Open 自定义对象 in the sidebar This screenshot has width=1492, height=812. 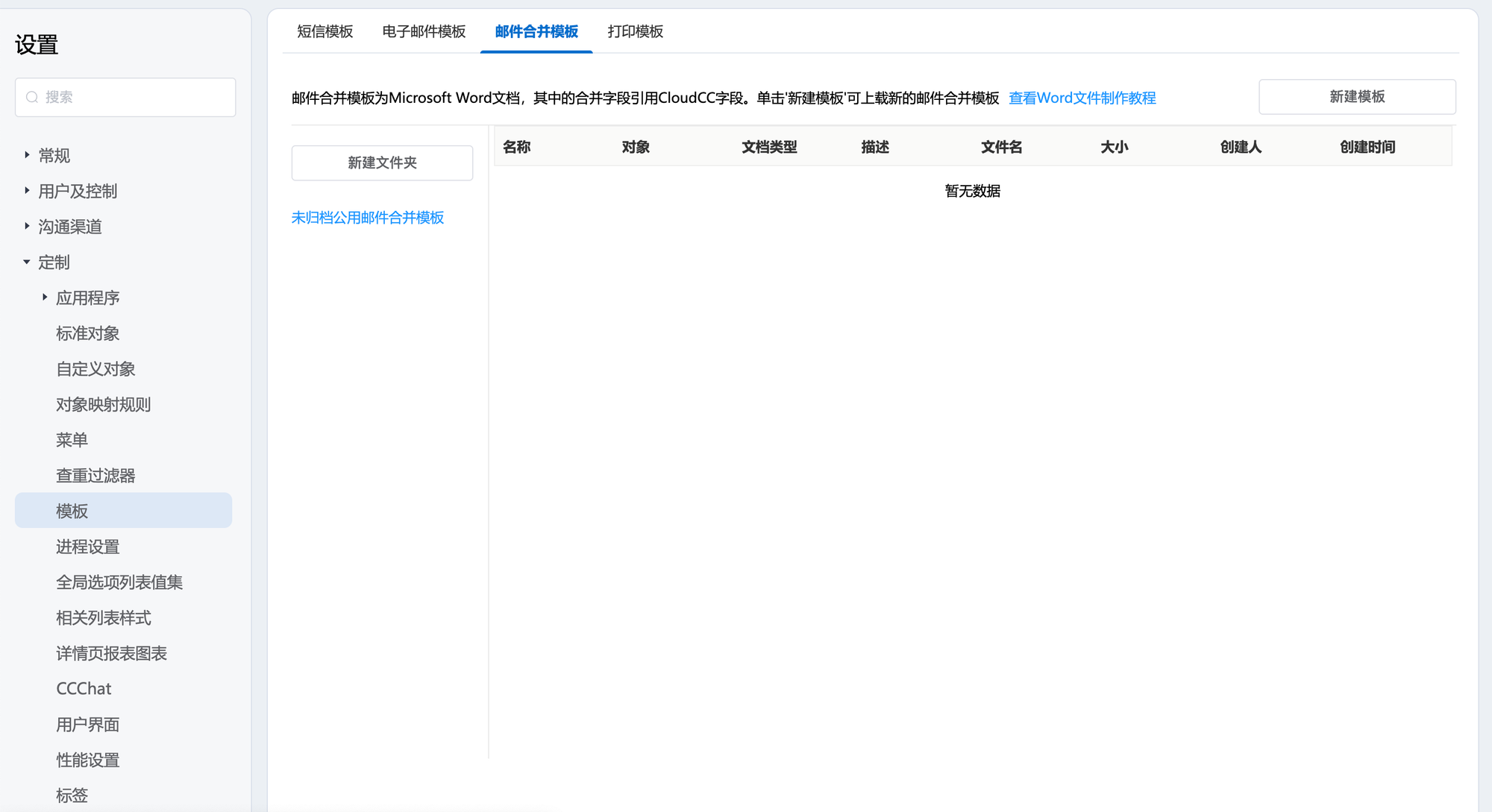[x=95, y=368]
